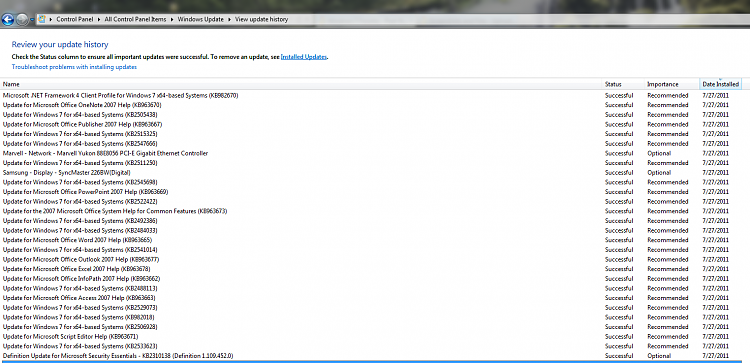Open the recent pages dropdown beside Forward
Screen dimensions: 750x363
pos(32,20)
